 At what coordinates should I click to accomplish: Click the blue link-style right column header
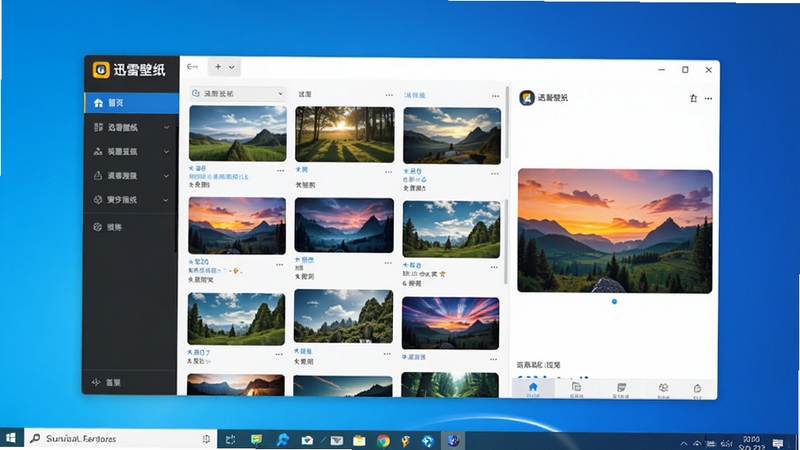[x=415, y=95]
